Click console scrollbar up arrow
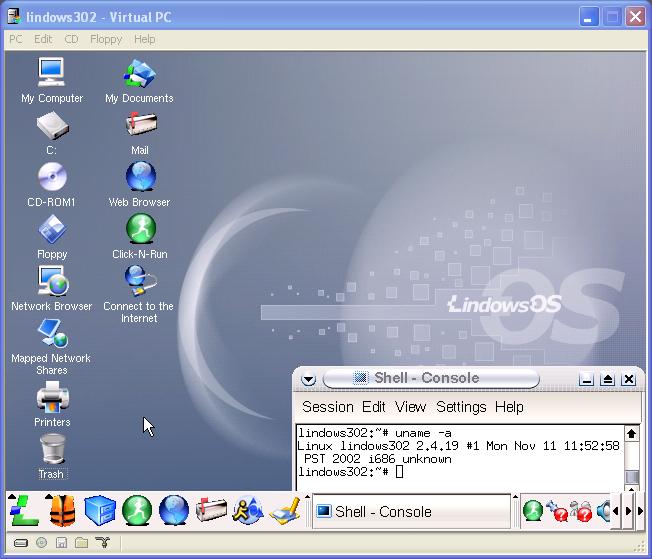This screenshot has width=652, height=559. coord(632,433)
